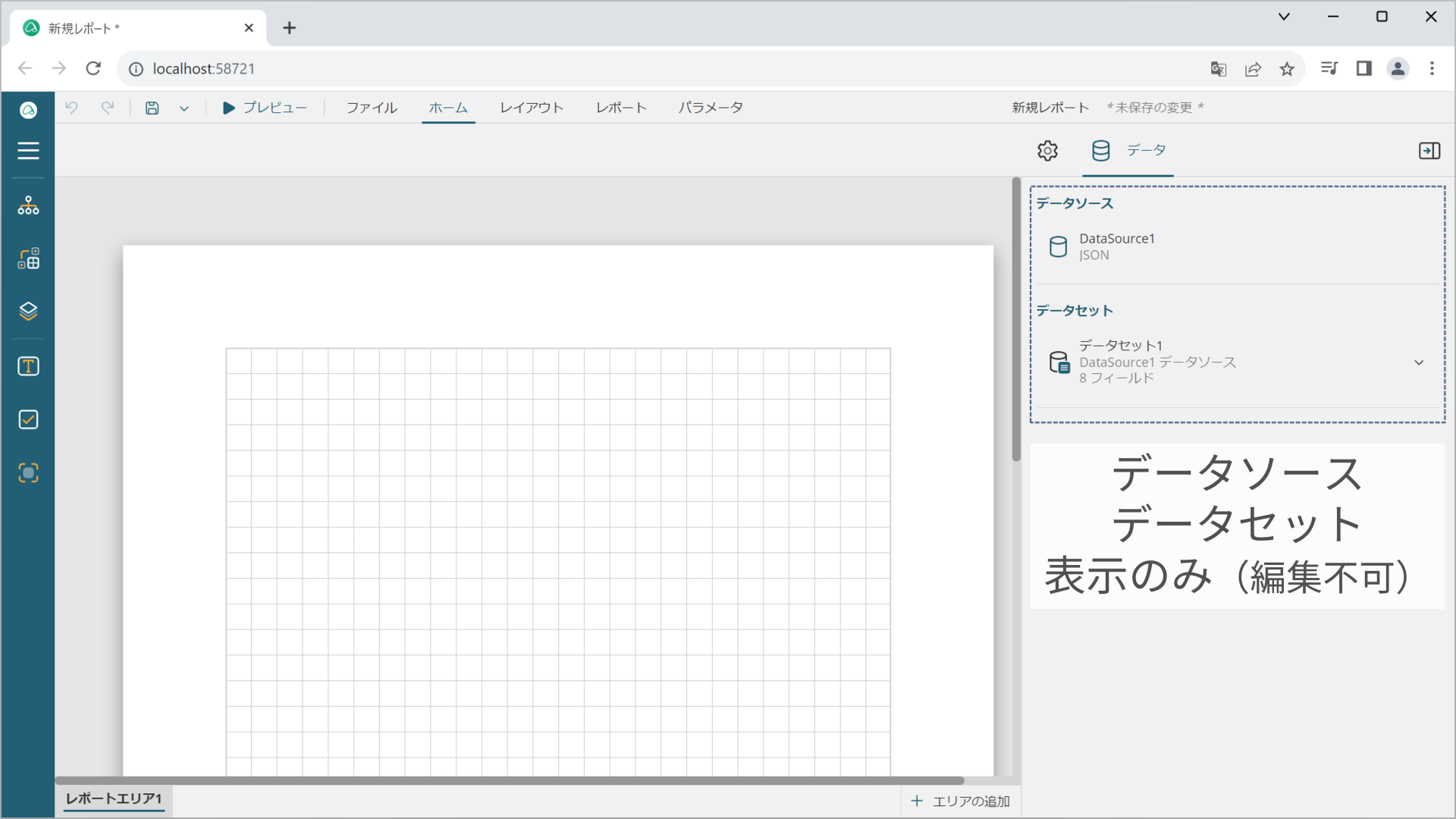Open the browser three-dot menu

click(1432, 69)
